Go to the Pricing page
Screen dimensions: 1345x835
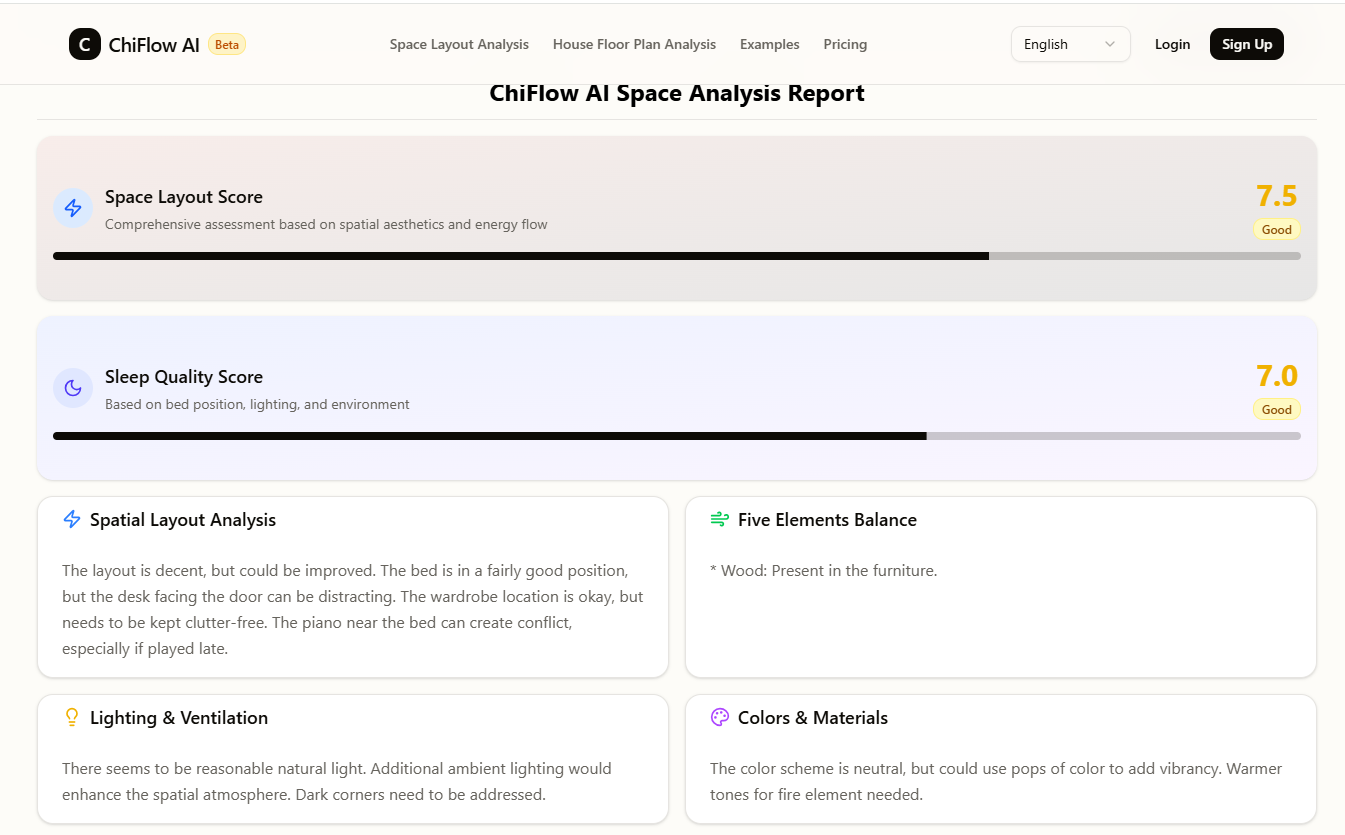coord(845,44)
